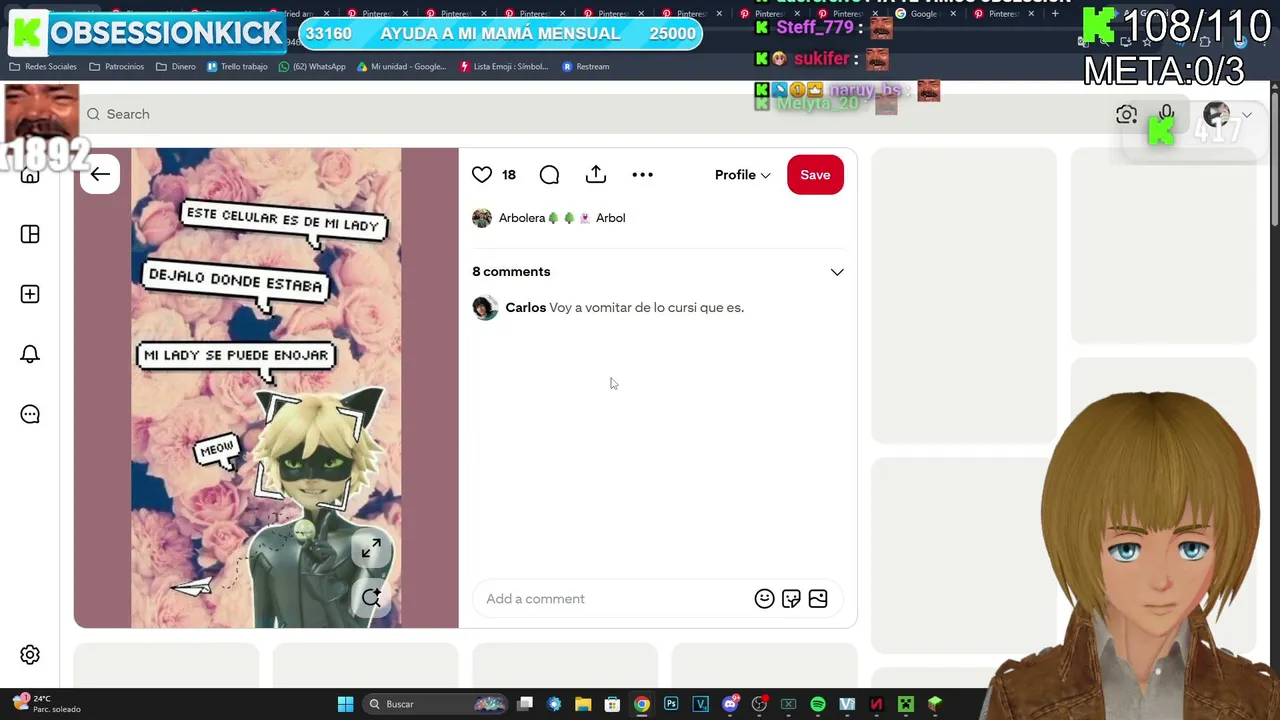
Task: Share the pin using the upload arrow icon
Action: 596,174
